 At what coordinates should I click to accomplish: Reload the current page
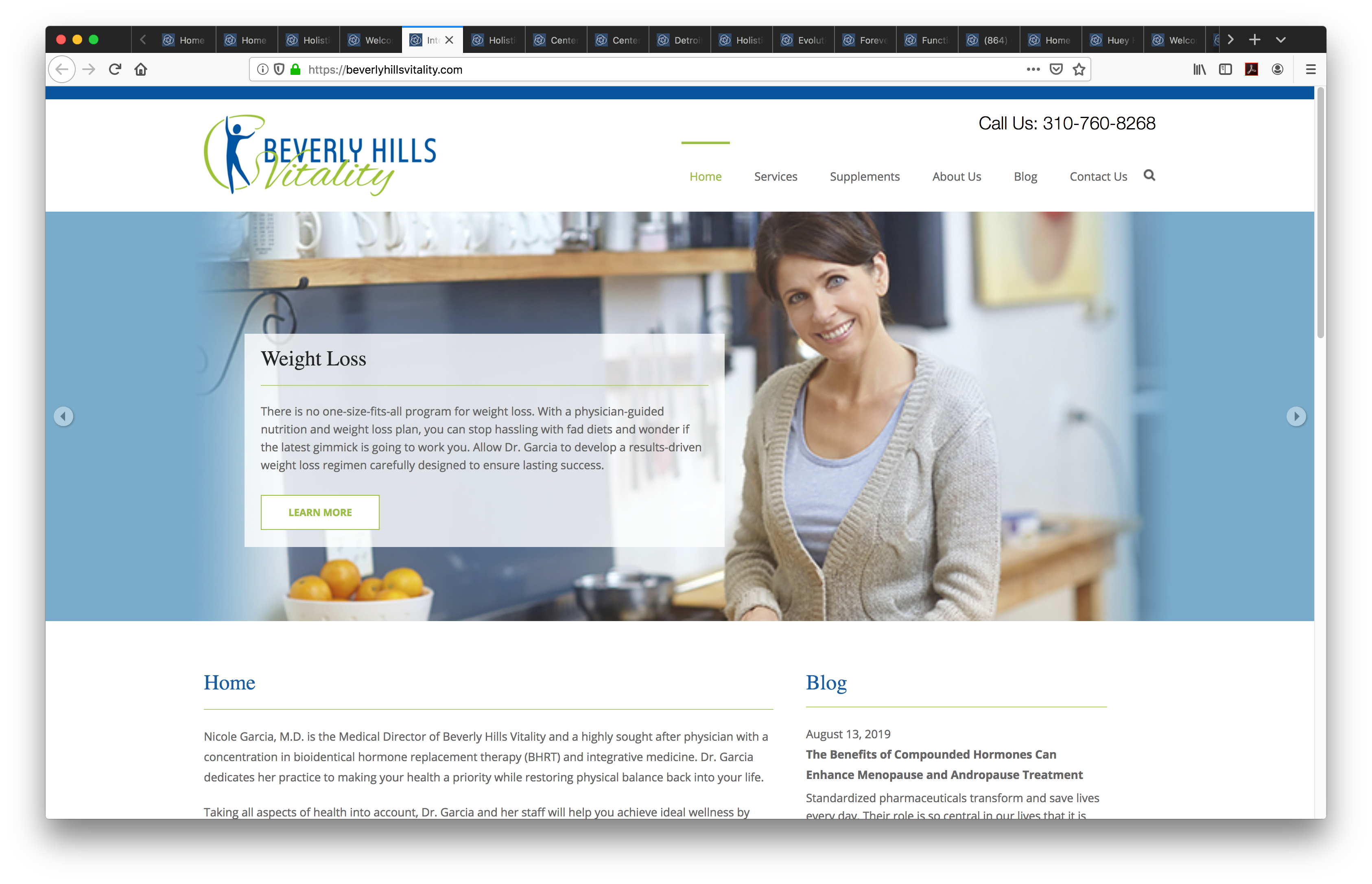115,70
